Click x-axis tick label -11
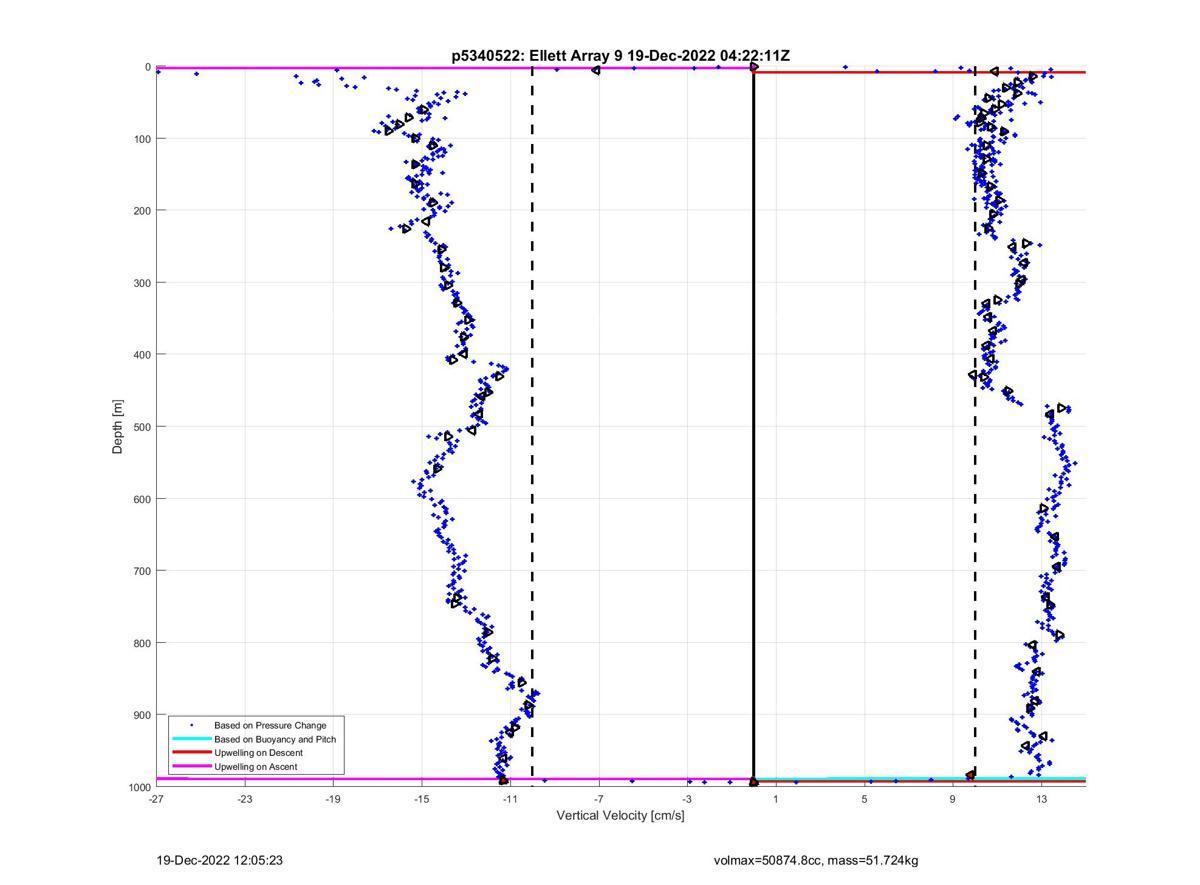 510,799
